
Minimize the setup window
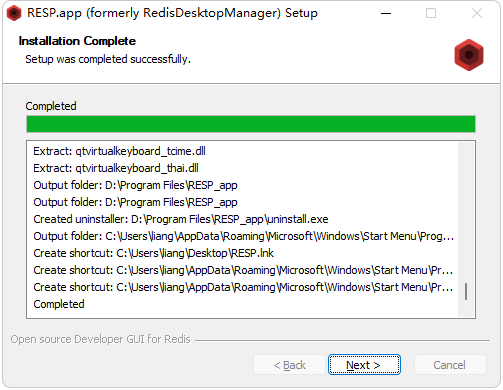[386, 13]
